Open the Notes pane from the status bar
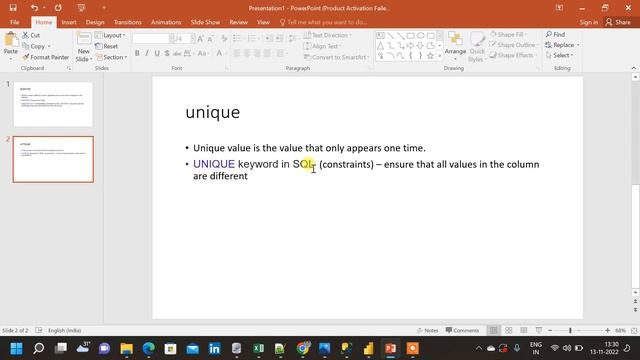 tap(427, 330)
